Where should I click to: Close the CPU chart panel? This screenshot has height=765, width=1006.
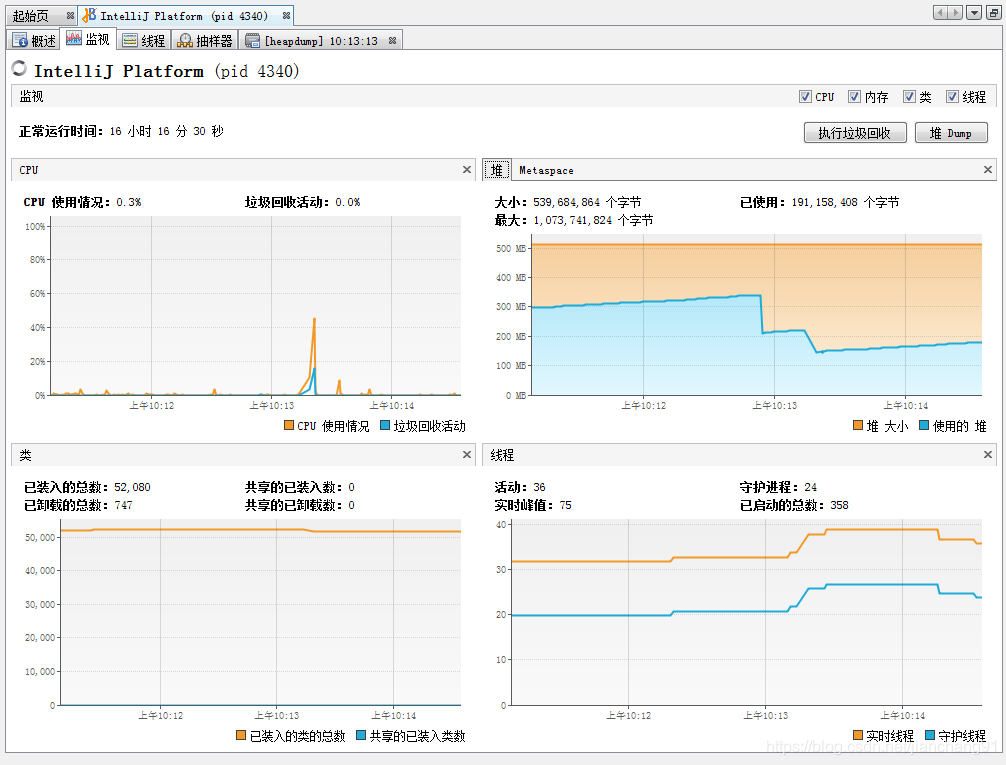coord(466,169)
